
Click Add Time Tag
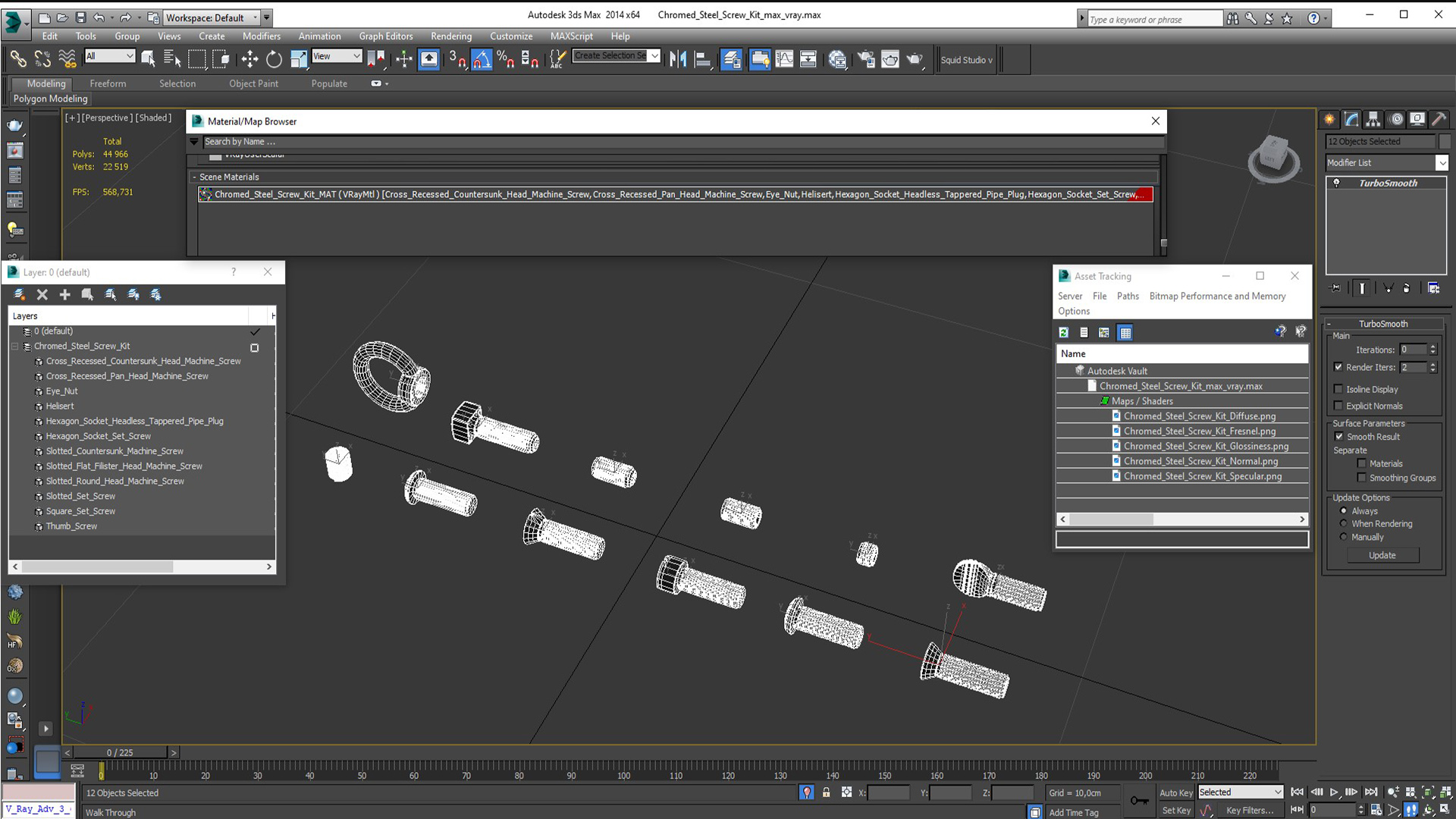(1074, 812)
